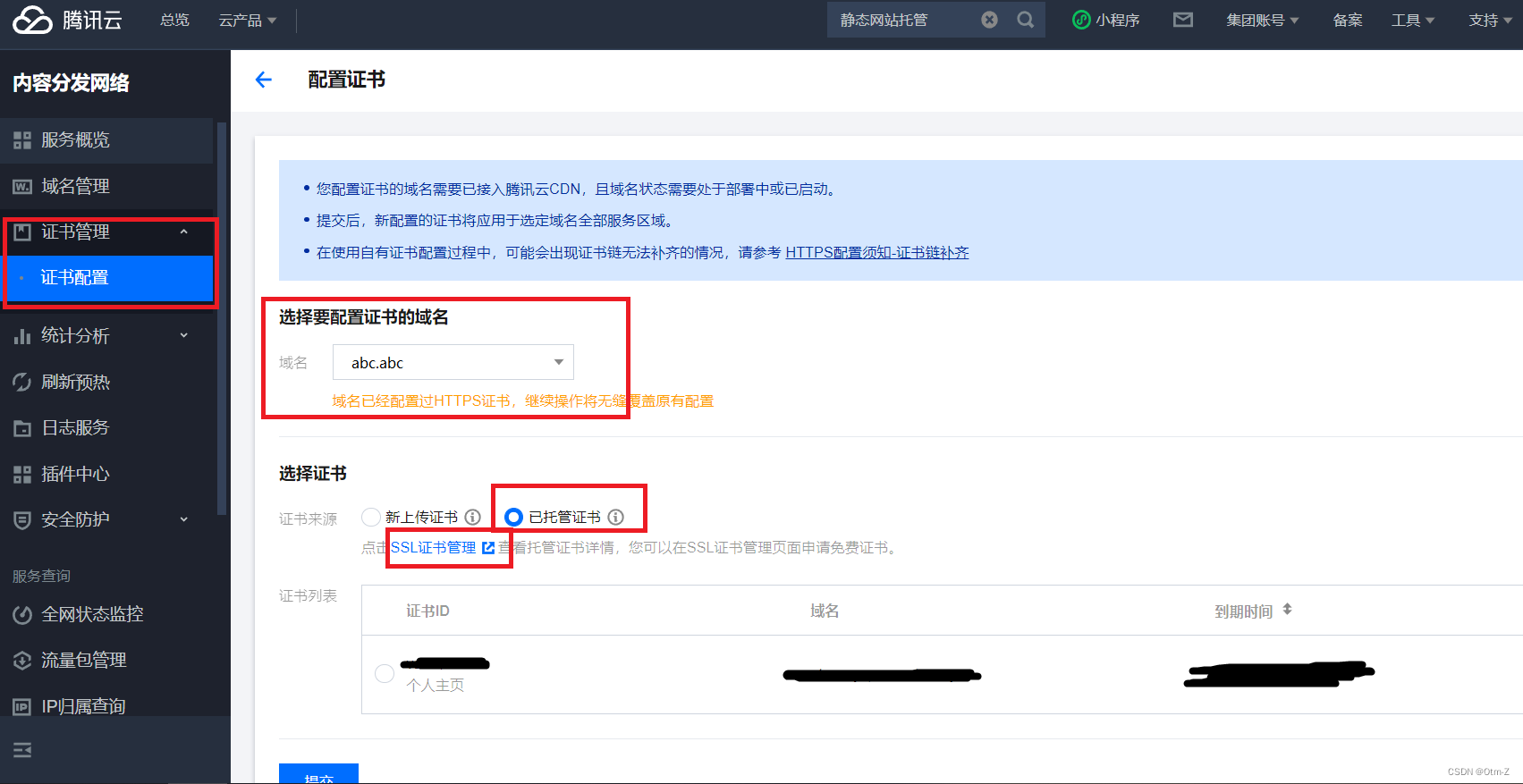
Task: Click the 全网状态监控 icon
Action: (x=22, y=615)
